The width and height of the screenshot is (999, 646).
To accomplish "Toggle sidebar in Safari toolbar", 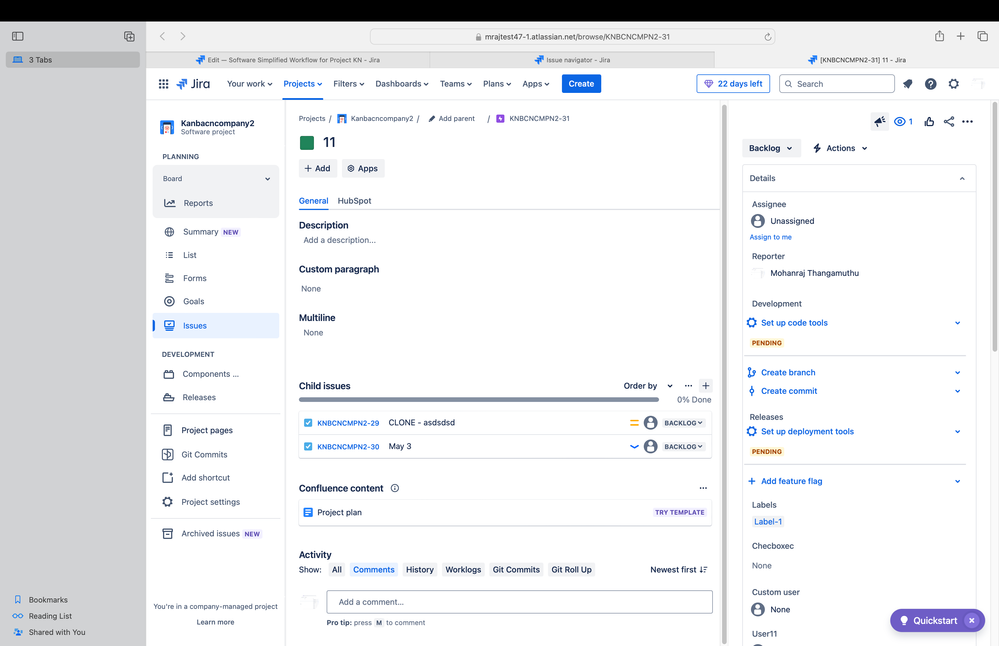I will (x=18, y=36).
